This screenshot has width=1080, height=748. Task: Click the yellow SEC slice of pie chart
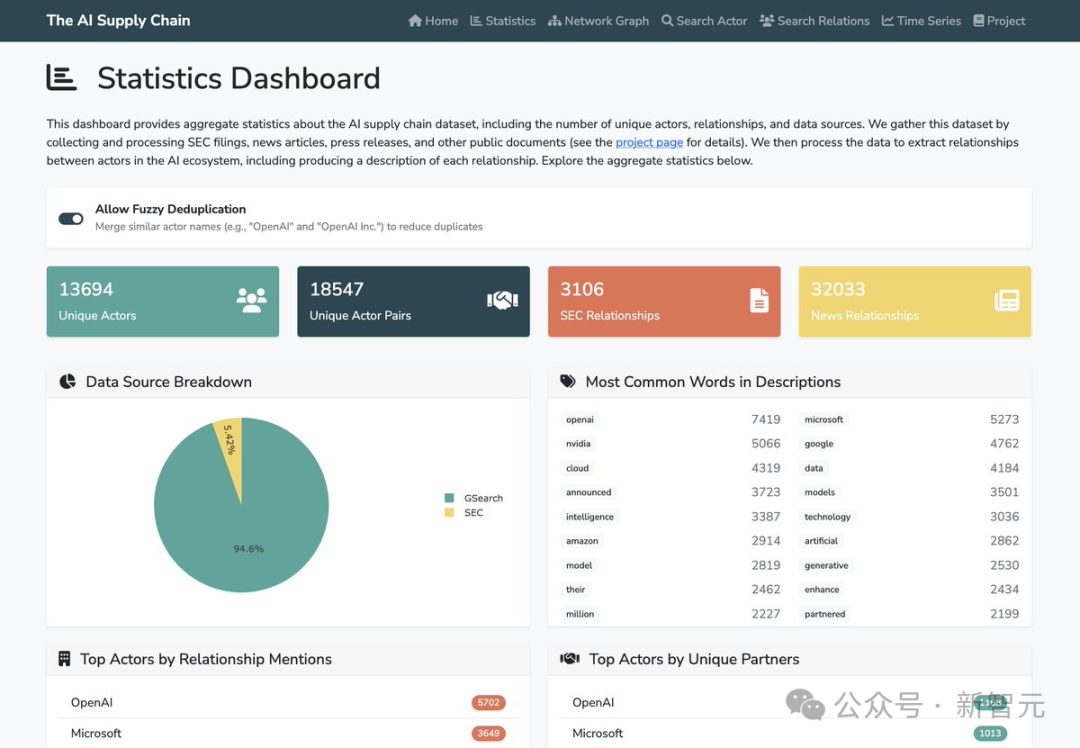pos(231,443)
